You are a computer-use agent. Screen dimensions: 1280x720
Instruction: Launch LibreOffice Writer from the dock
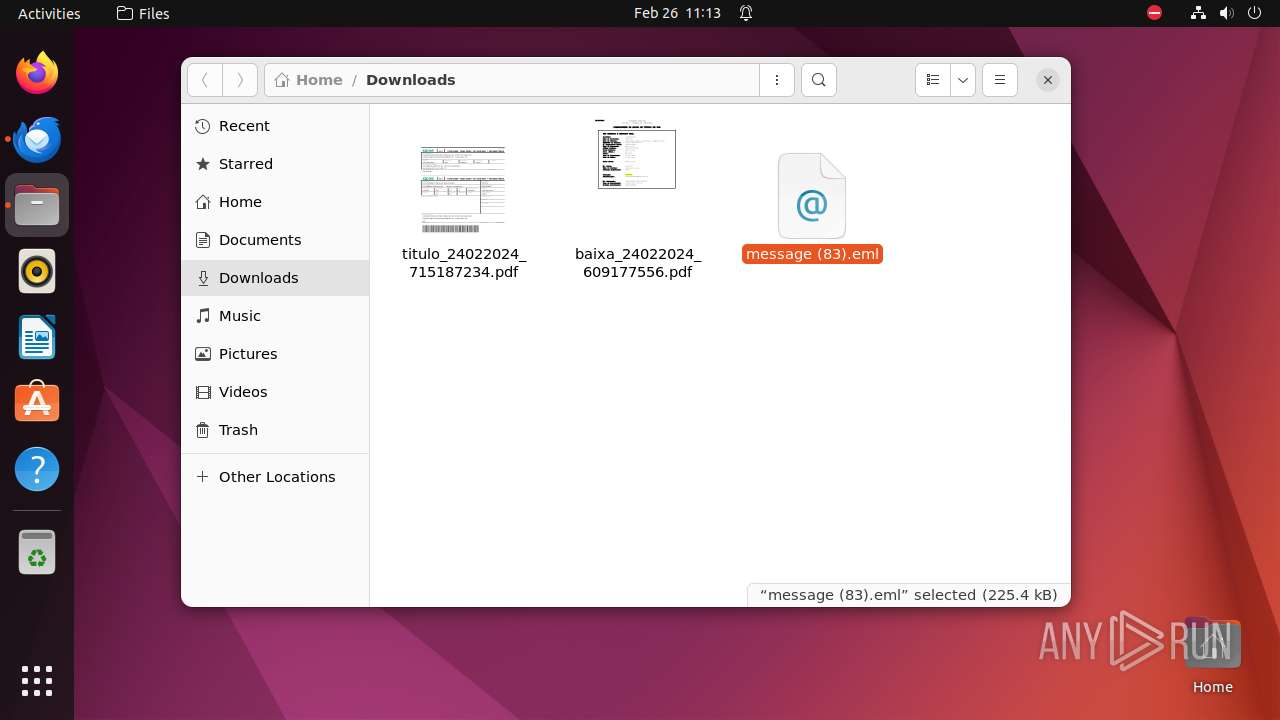[37, 337]
